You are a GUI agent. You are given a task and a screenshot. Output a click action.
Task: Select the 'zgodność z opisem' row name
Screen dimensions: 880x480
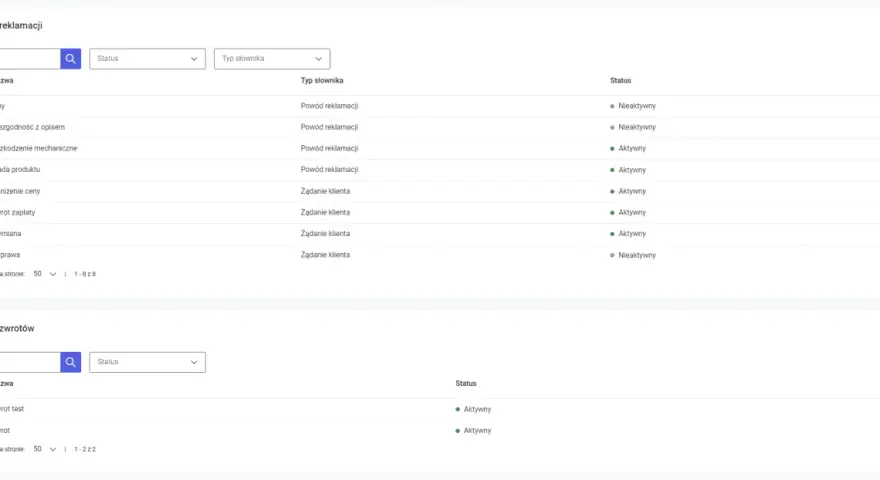coord(33,127)
